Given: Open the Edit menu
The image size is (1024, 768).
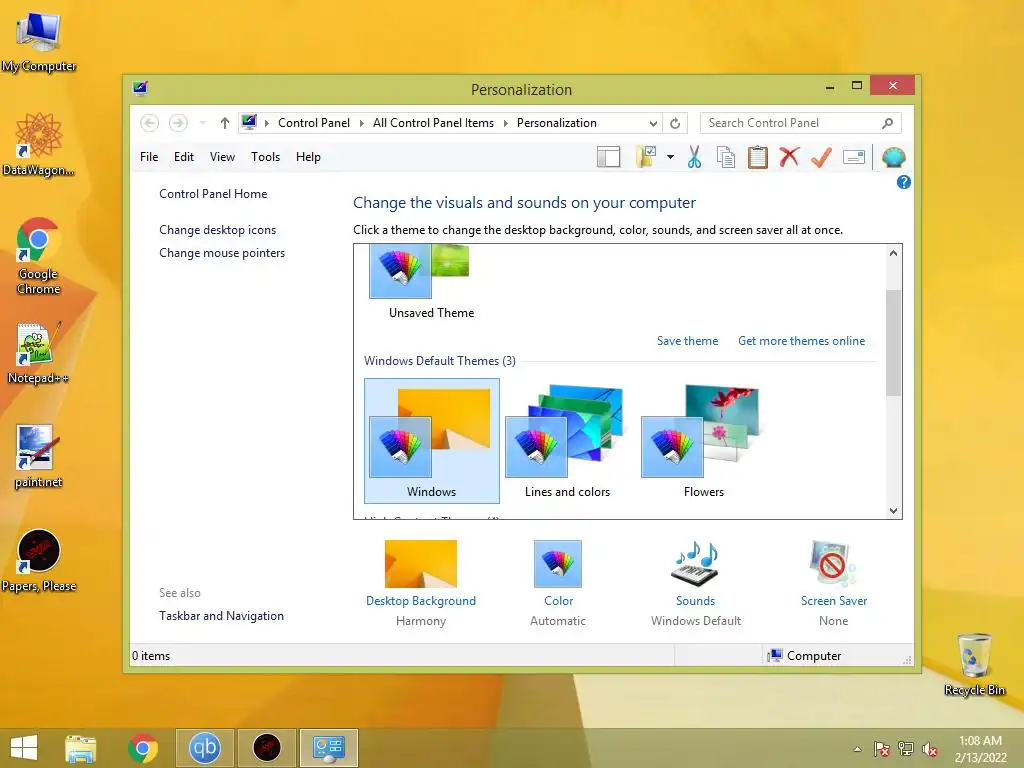Looking at the screenshot, I should pyautogui.click(x=184, y=157).
